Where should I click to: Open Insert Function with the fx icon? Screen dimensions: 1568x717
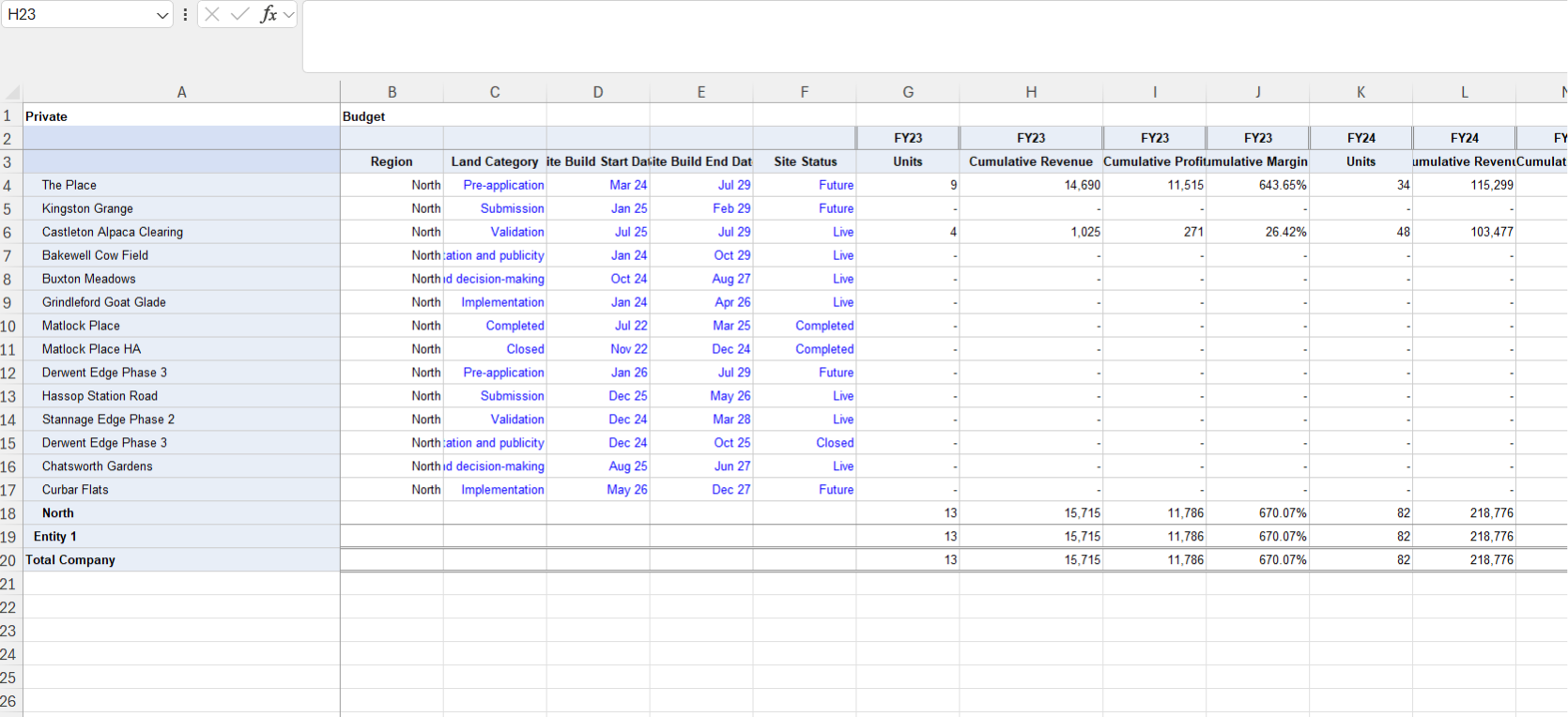pyautogui.click(x=269, y=14)
